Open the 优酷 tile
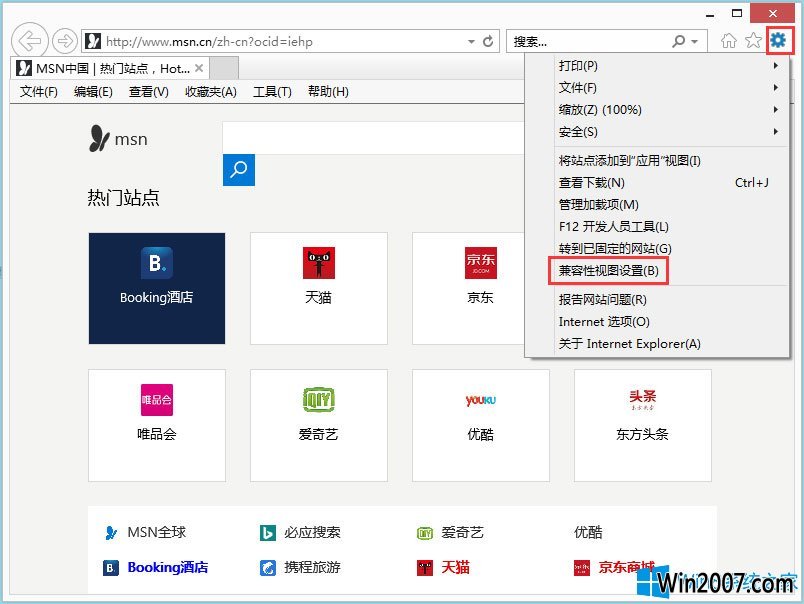 [x=480, y=425]
